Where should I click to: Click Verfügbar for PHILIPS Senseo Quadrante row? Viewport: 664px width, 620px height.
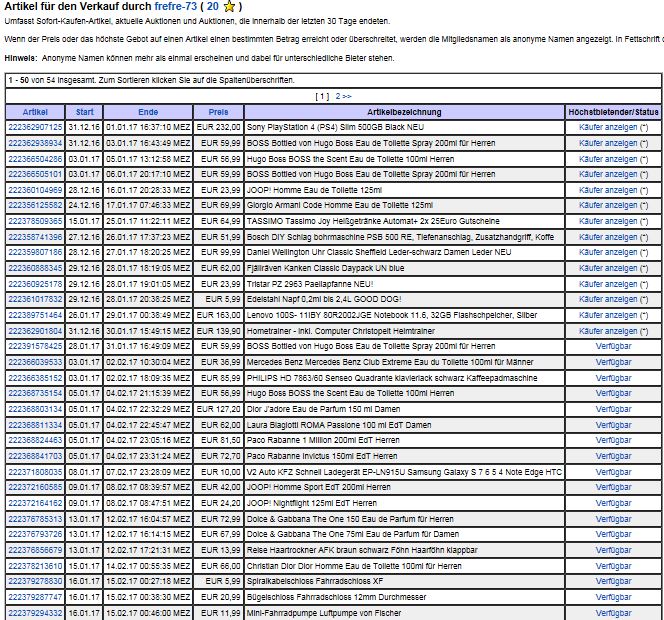click(x=613, y=378)
